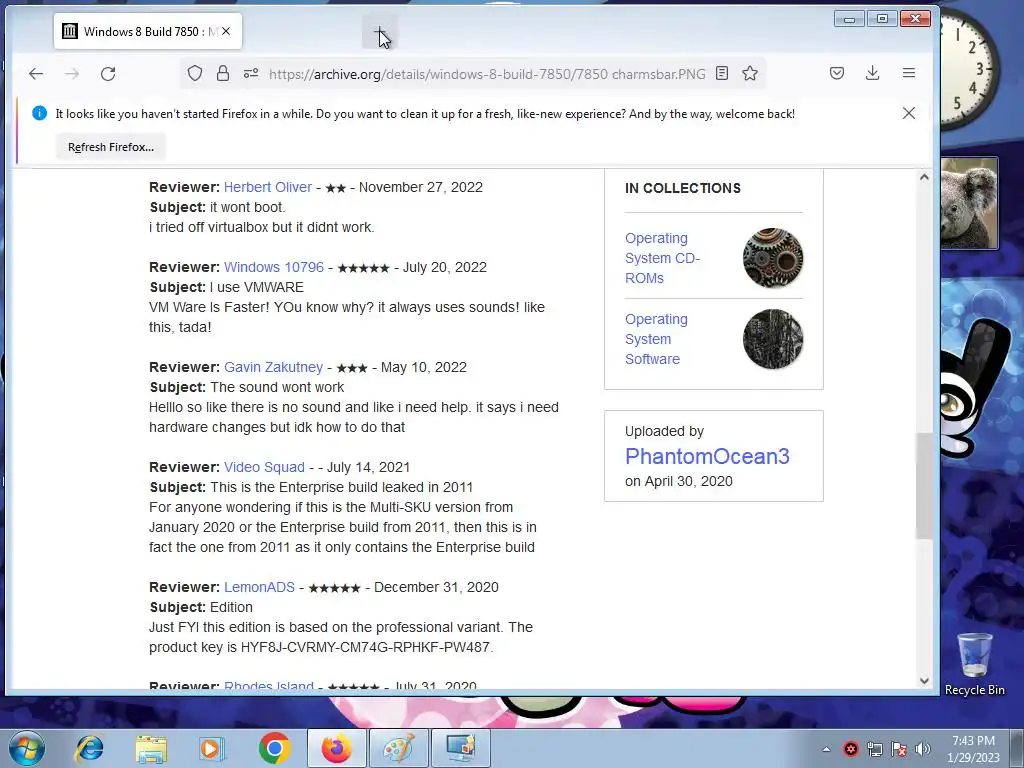This screenshot has height=768, width=1024.
Task: Click the review date 'November 27, 2022'
Action: pyautogui.click(x=421, y=187)
